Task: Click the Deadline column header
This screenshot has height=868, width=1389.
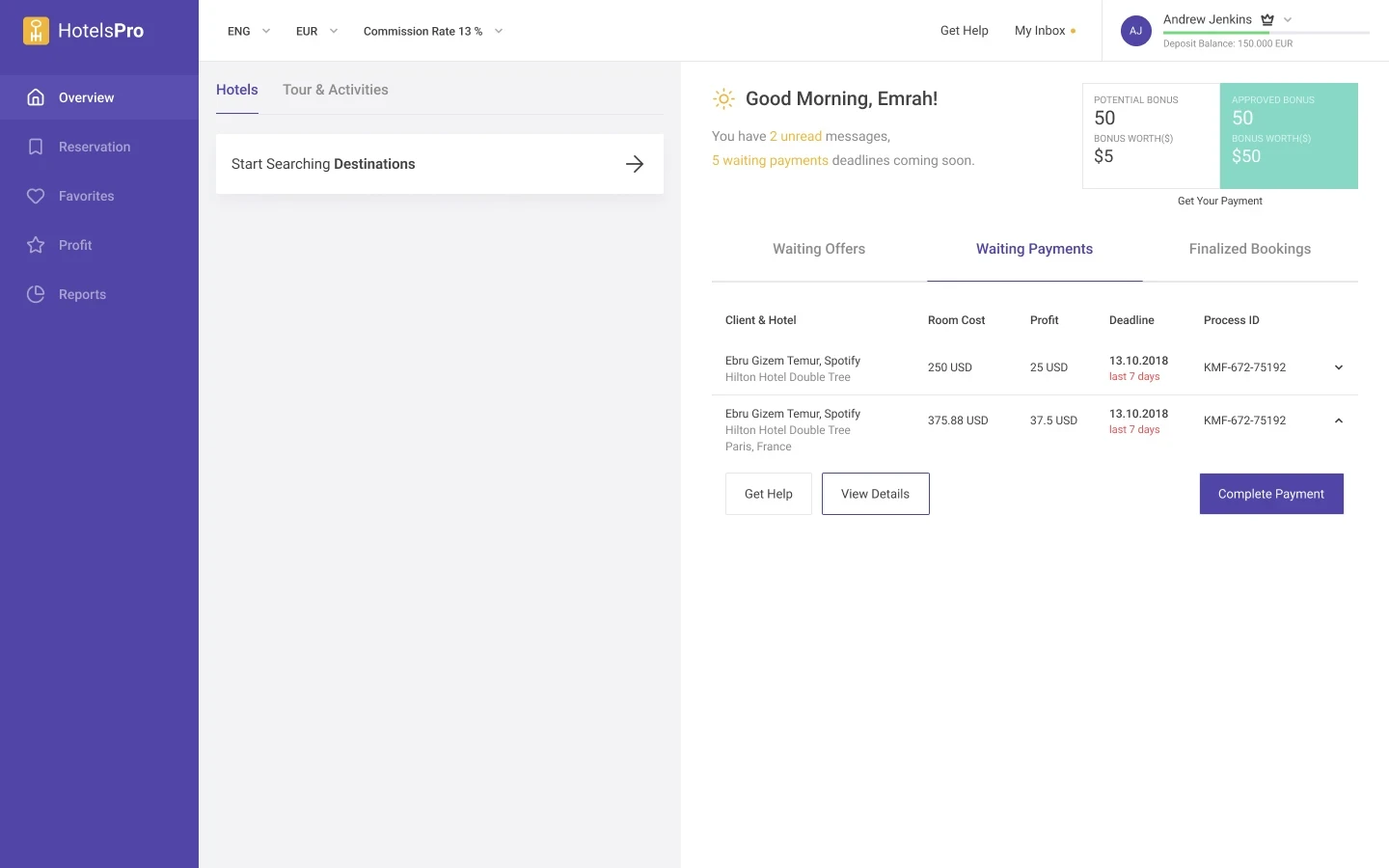Action: click(x=1131, y=320)
